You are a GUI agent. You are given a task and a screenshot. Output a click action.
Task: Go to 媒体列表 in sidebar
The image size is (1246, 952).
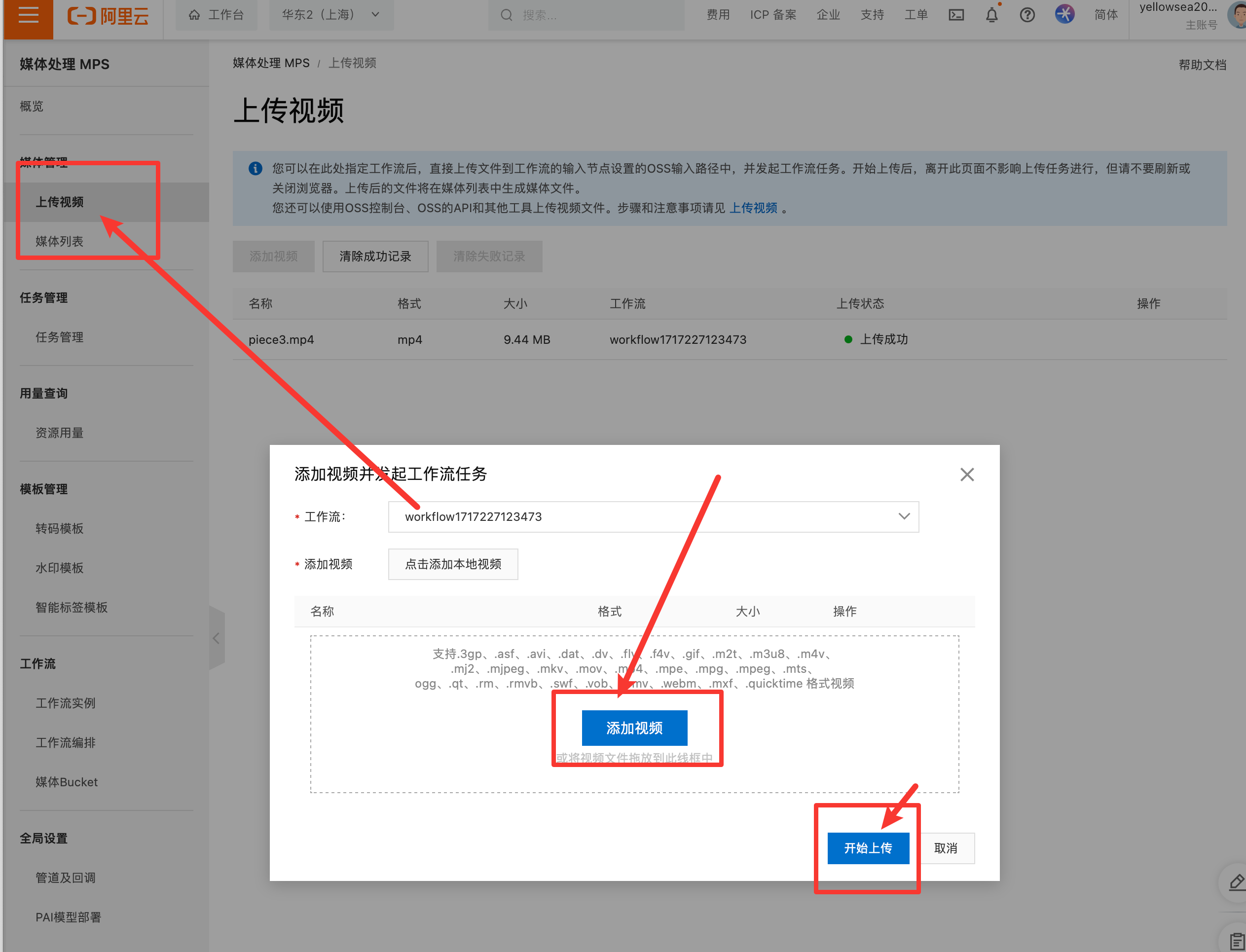(60, 241)
